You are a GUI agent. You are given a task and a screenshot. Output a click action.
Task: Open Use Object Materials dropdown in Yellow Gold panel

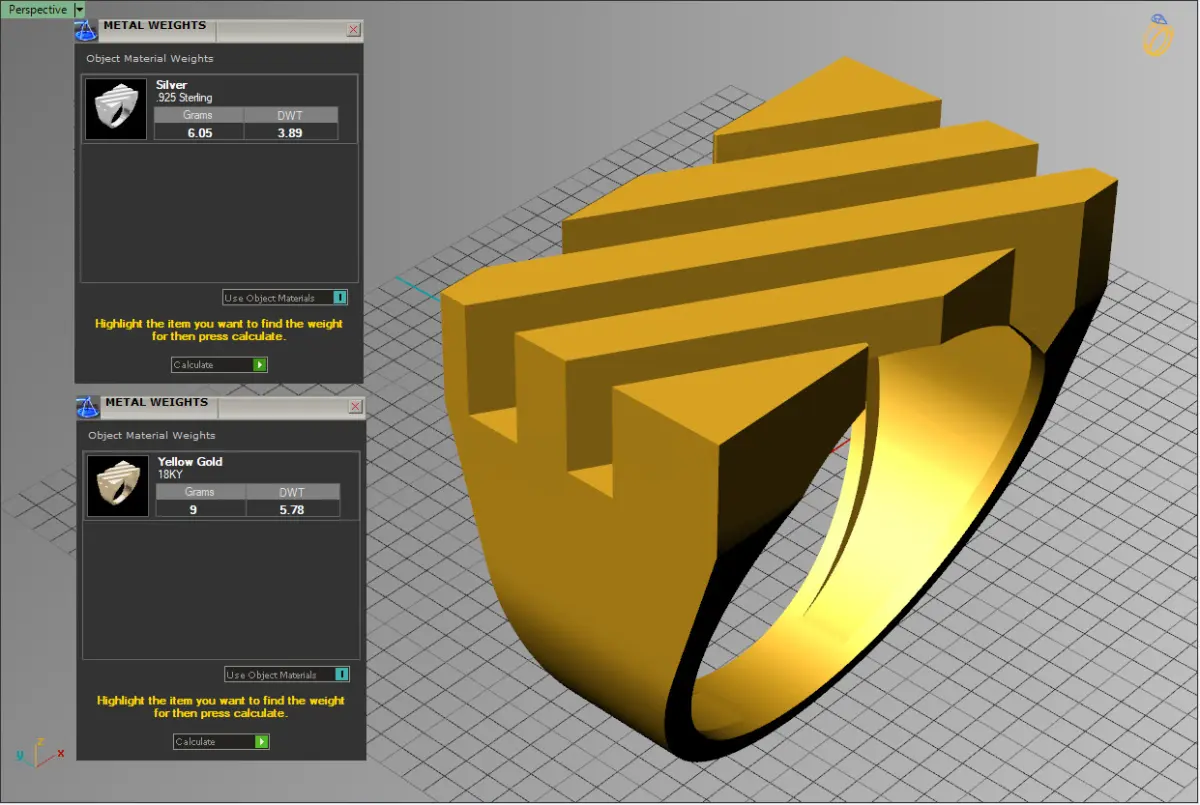287,674
